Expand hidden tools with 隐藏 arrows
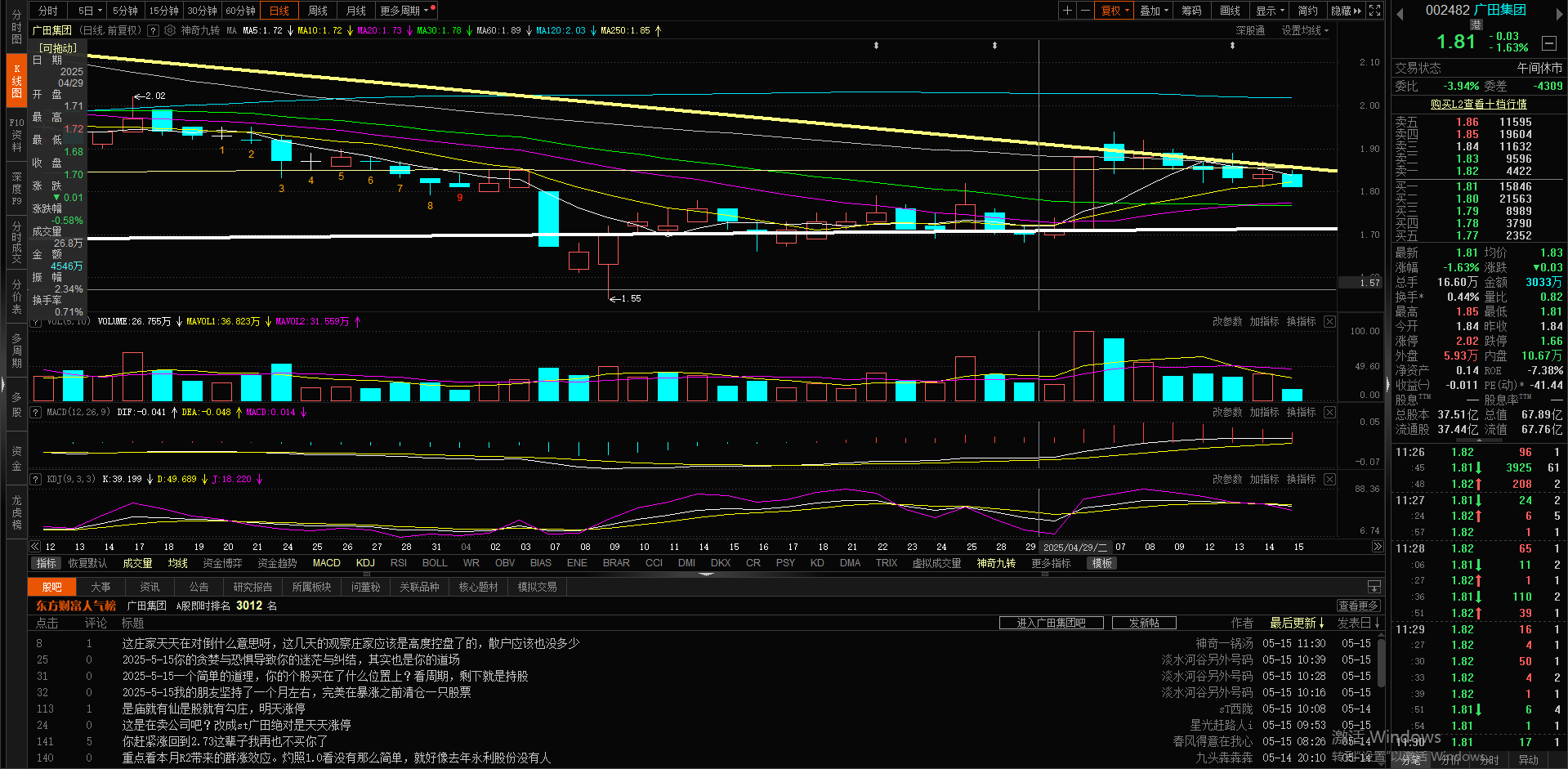The image size is (1568, 769). [1347, 11]
